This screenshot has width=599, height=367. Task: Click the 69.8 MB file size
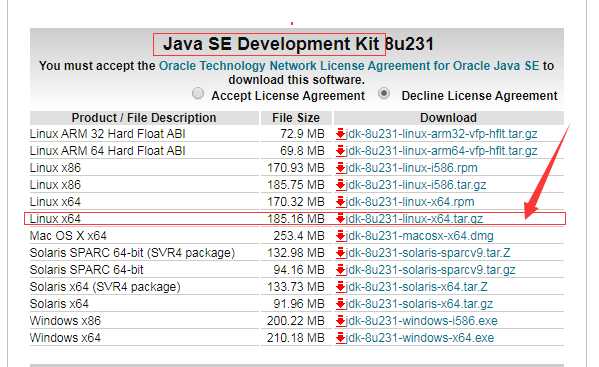click(x=302, y=151)
